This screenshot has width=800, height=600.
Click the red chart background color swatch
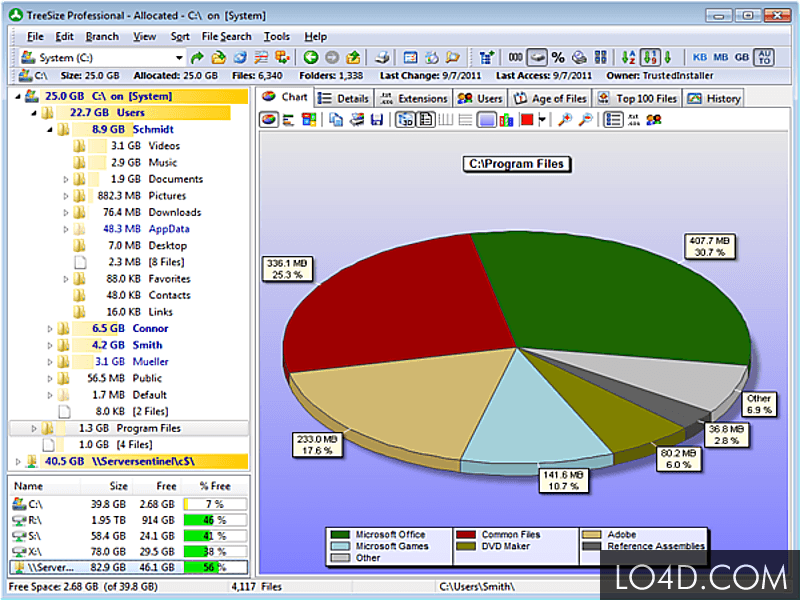click(x=527, y=120)
